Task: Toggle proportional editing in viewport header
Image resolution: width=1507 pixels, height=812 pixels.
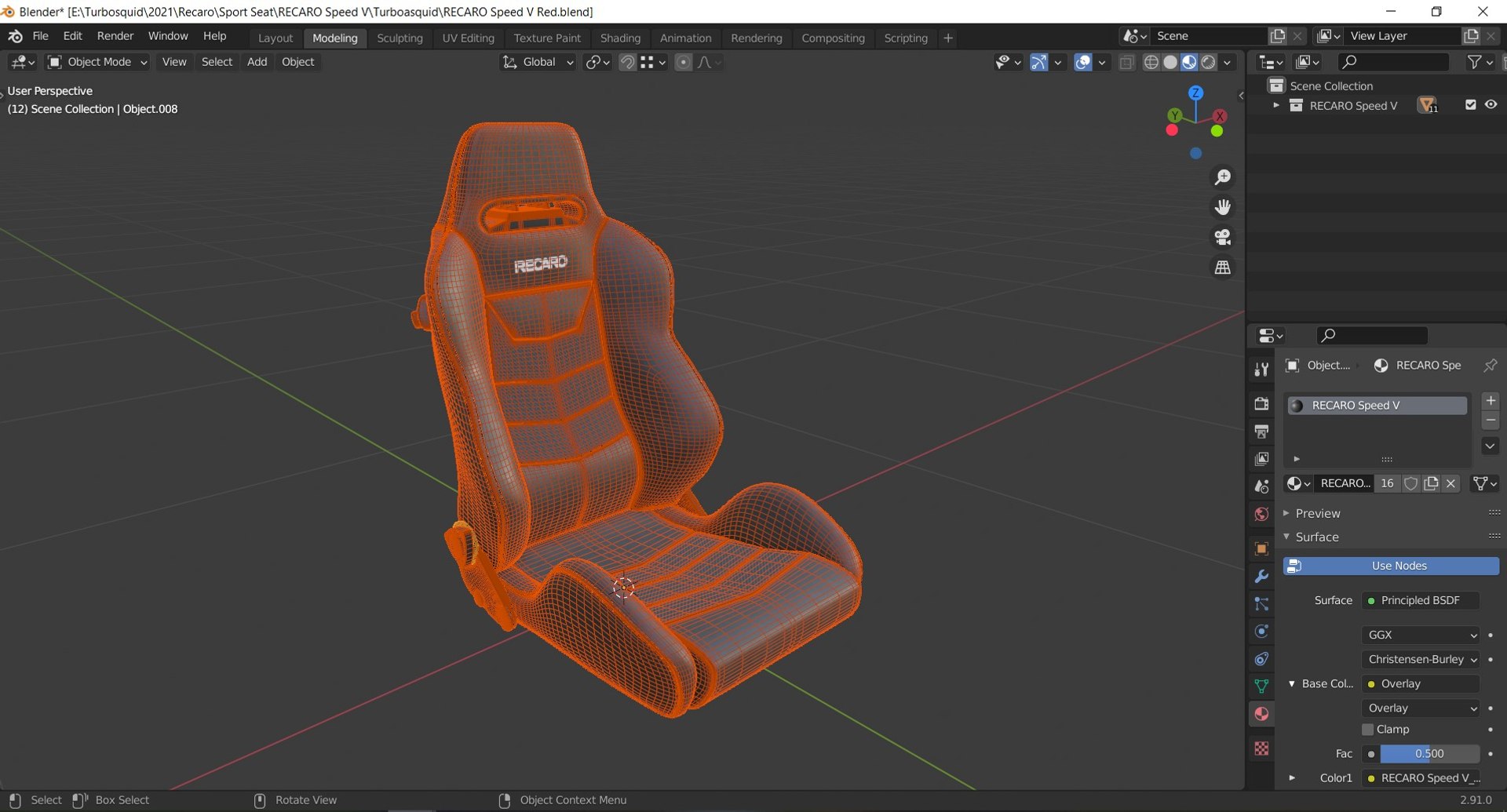Action: 684,62
